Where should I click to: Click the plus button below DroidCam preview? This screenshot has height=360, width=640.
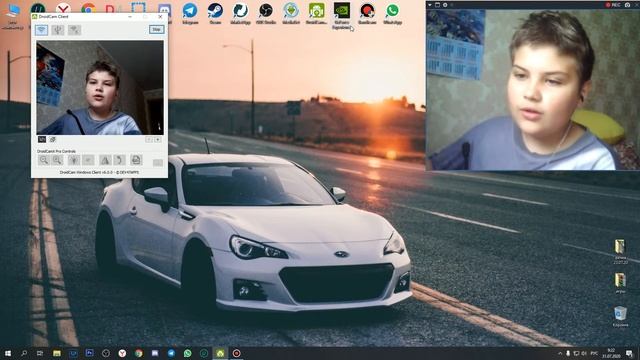coord(158,140)
